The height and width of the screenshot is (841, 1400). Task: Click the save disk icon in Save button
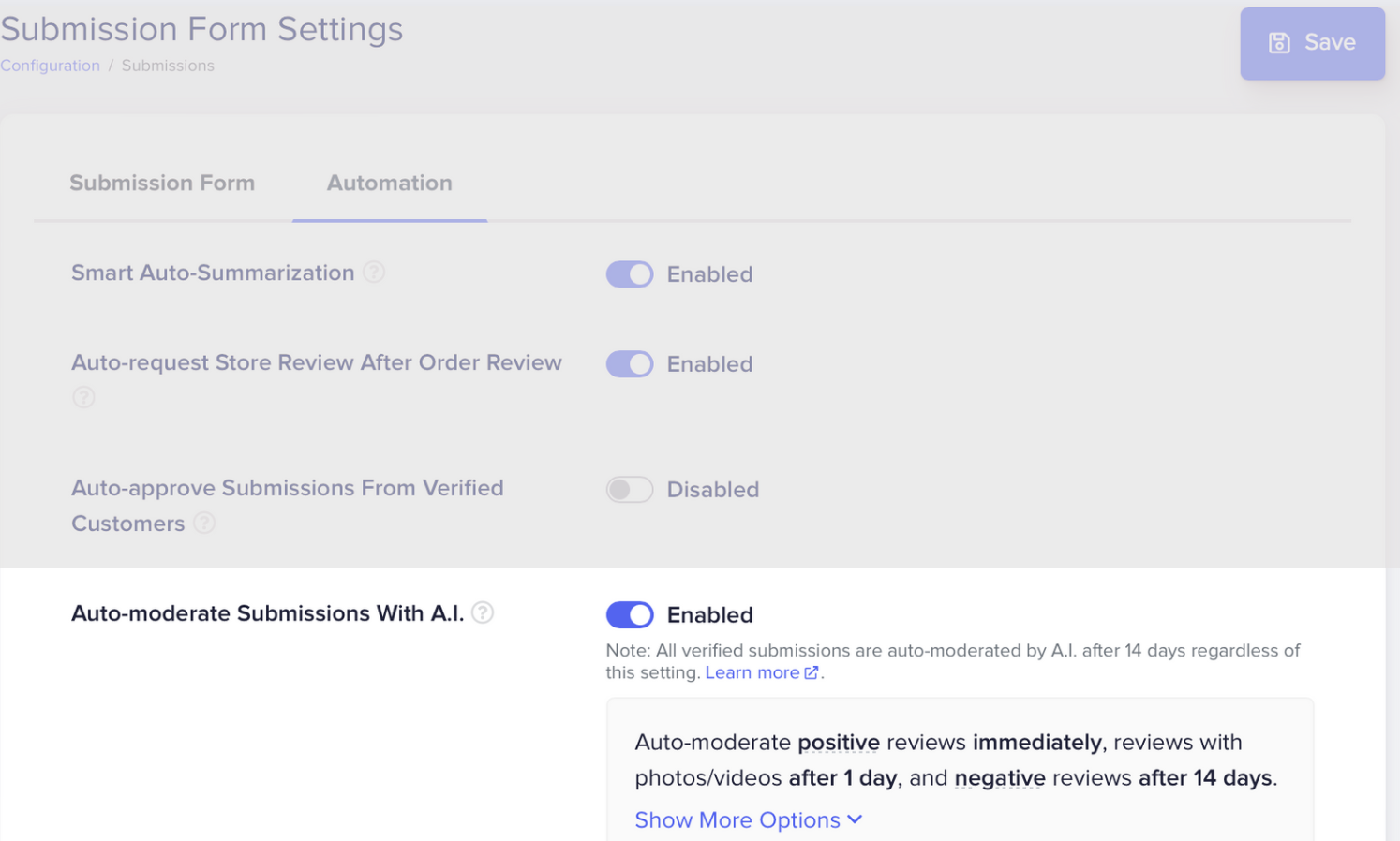(x=1279, y=42)
